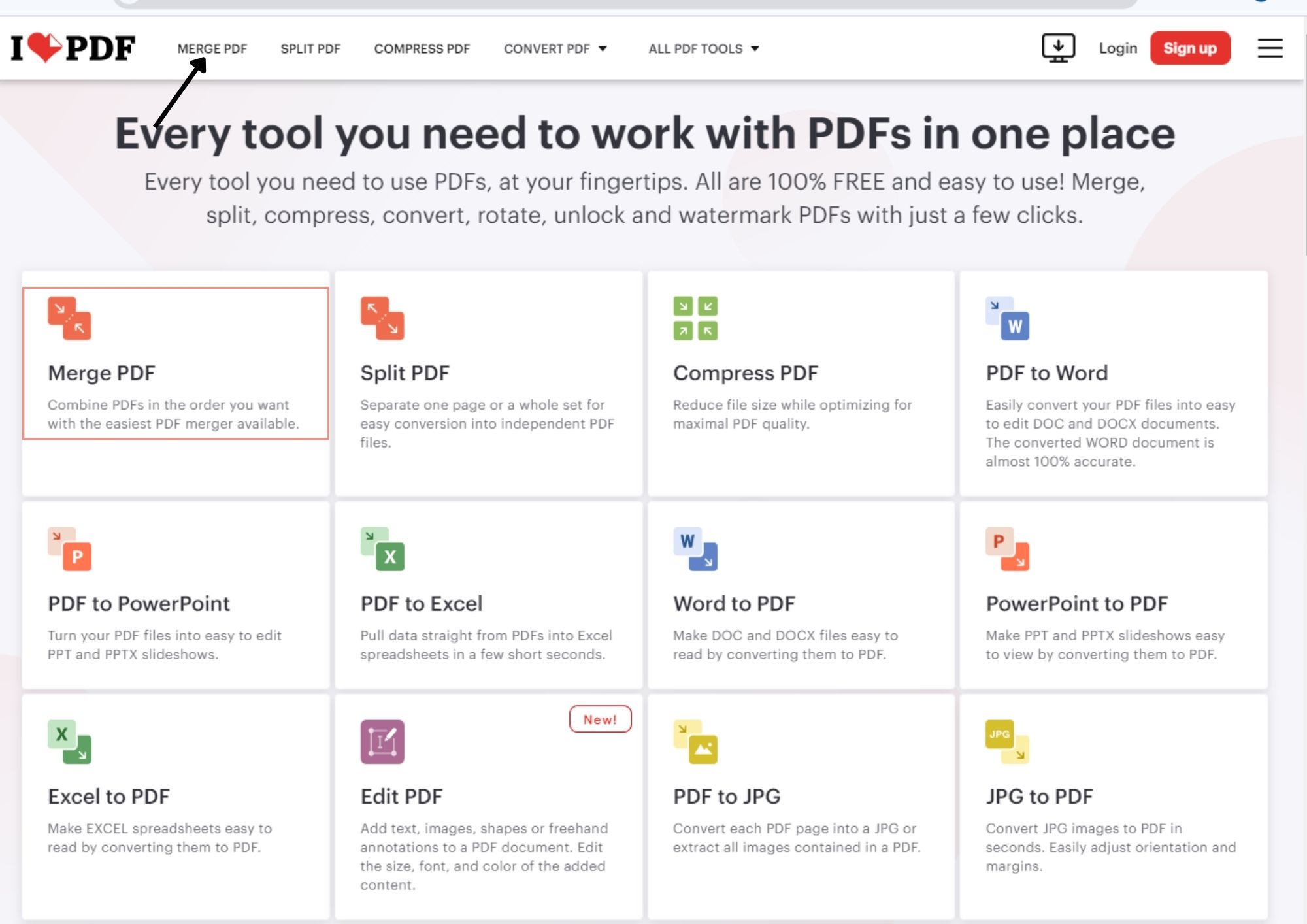The image size is (1307, 924).
Task: Click the green Compress PDF icon
Action: point(695,319)
